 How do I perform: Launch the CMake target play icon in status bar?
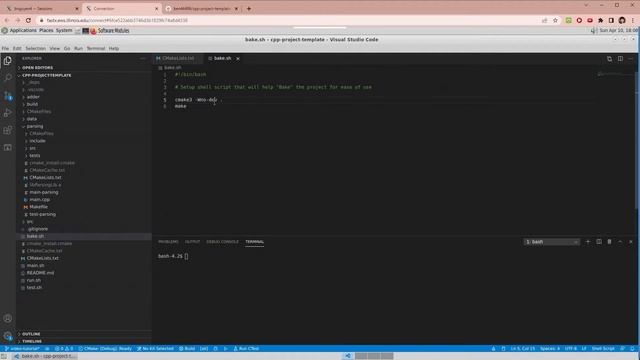[225, 349]
